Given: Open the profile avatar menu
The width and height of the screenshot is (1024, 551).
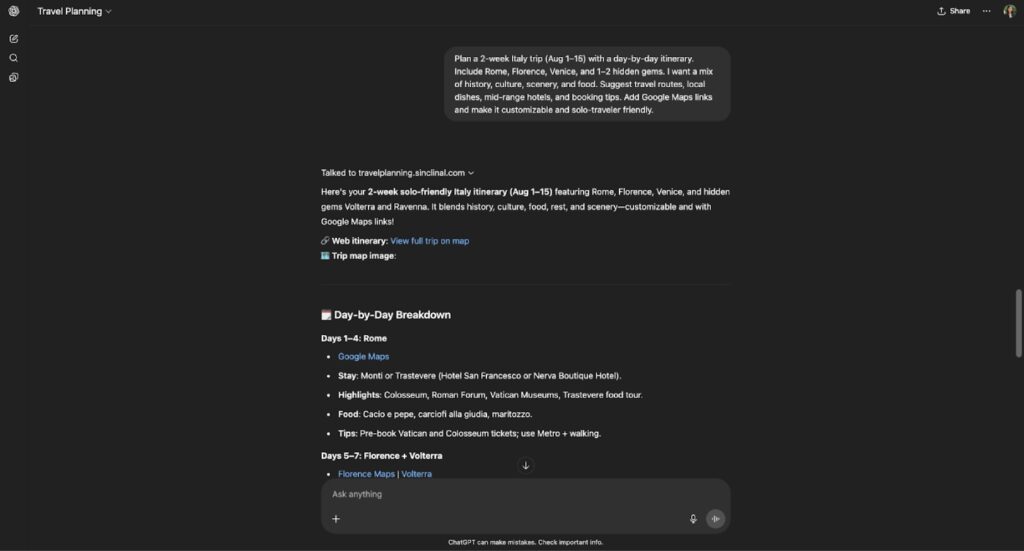Looking at the screenshot, I should (1010, 11).
